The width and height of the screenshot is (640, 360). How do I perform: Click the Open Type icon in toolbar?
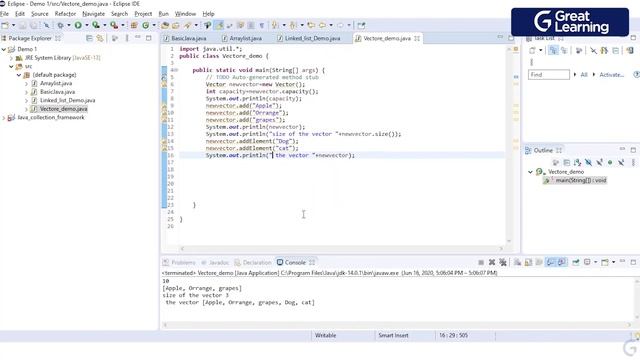pyautogui.click(x=165, y=25)
